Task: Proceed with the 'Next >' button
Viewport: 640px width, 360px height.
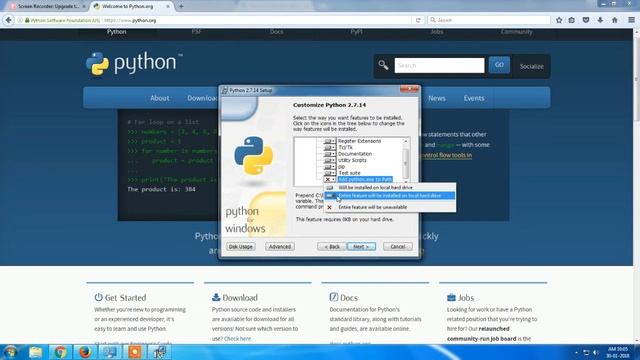Action: point(361,247)
